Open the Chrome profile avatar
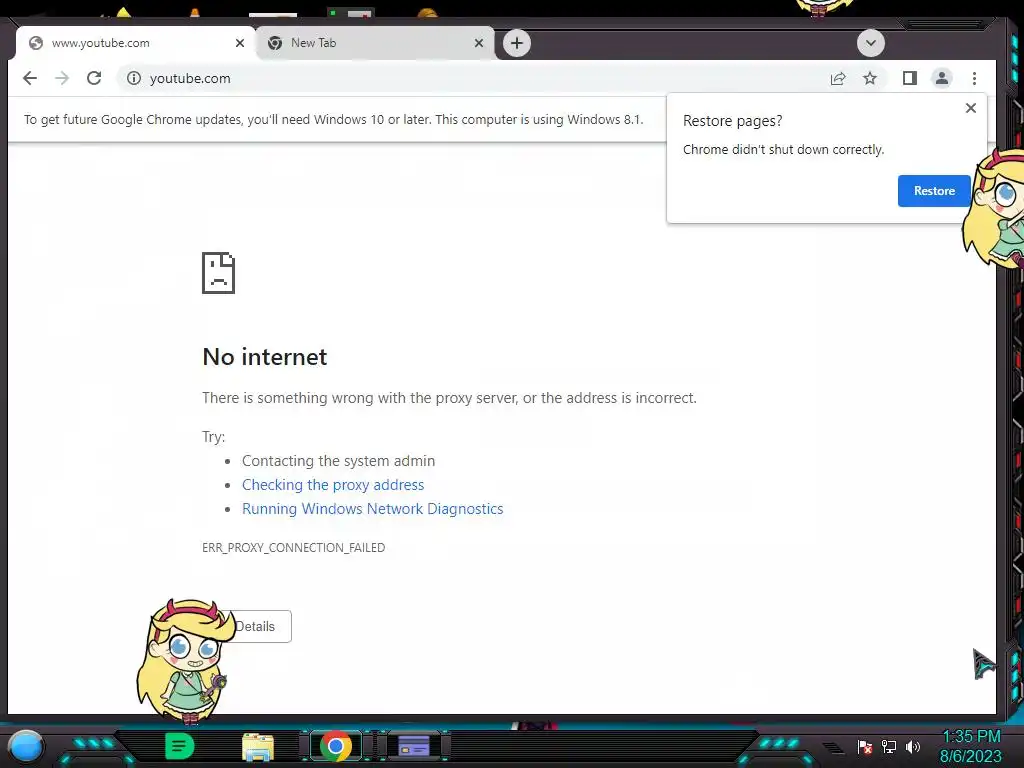The height and width of the screenshot is (768, 1024). [942, 78]
